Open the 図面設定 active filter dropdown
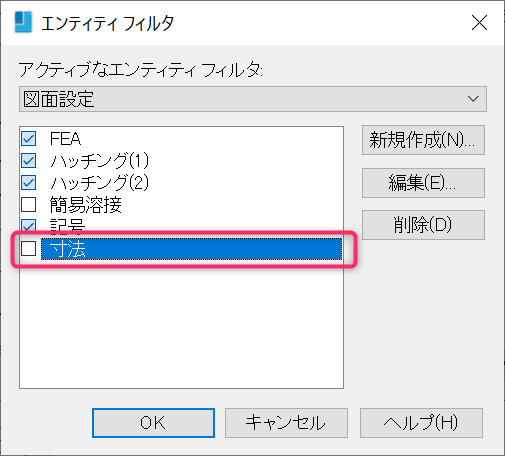Viewport: 505px width, 456px height. 253,99
